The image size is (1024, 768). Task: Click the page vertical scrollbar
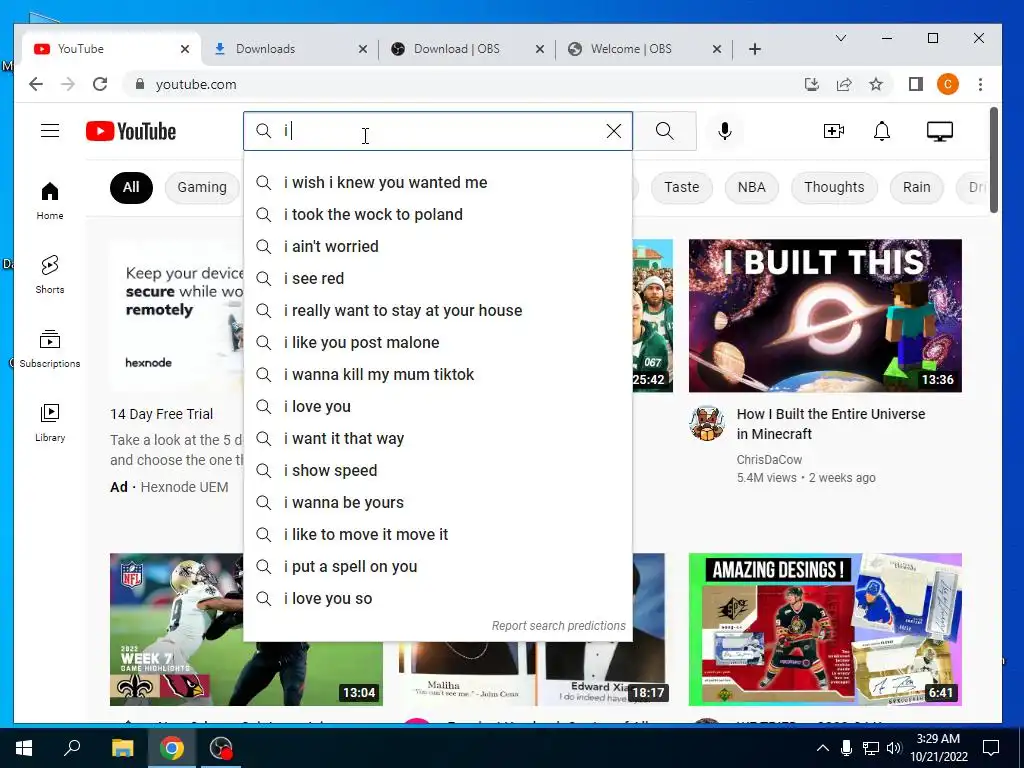994,160
